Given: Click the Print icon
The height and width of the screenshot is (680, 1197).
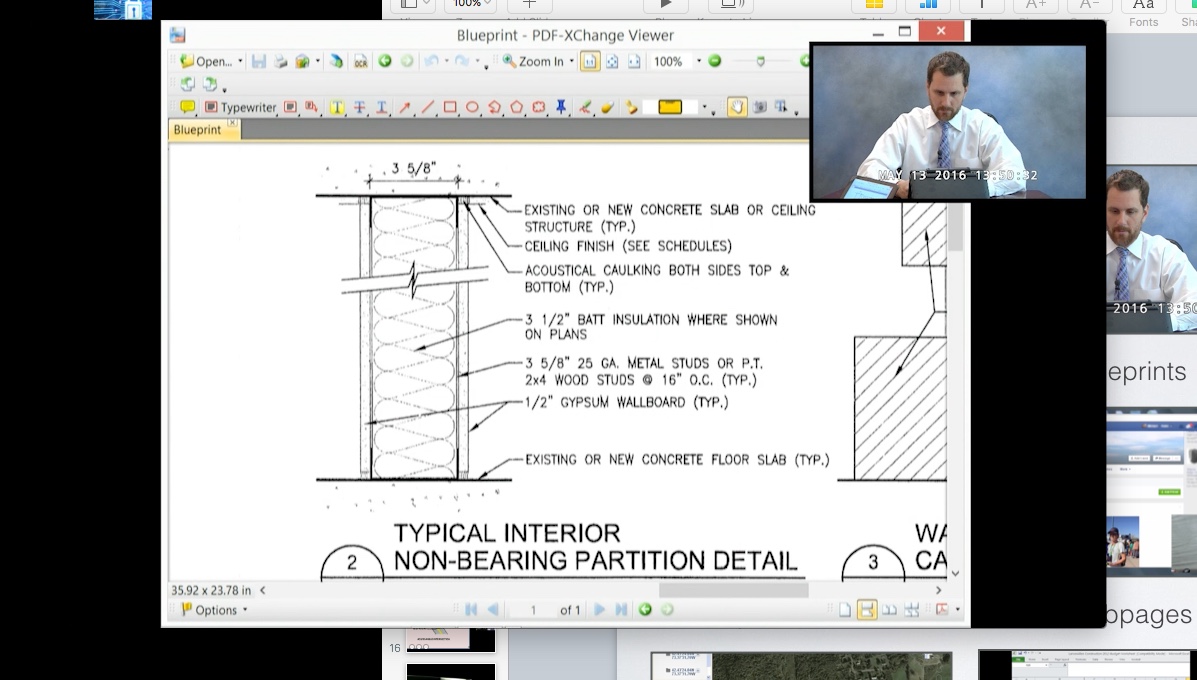Looking at the screenshot, I should pos(281,61).
